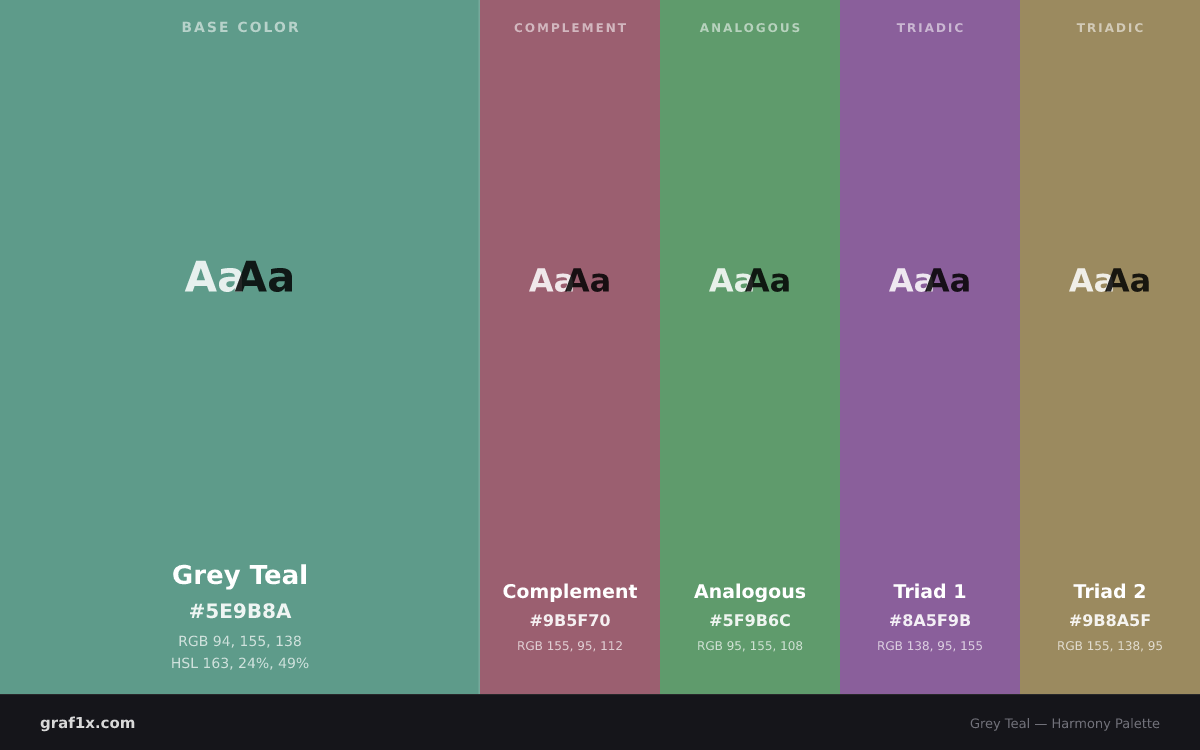Click the #5F9B6C hex code
Image resolution: width=1200 pixels, height=750 pixels.
pos(750,621)
